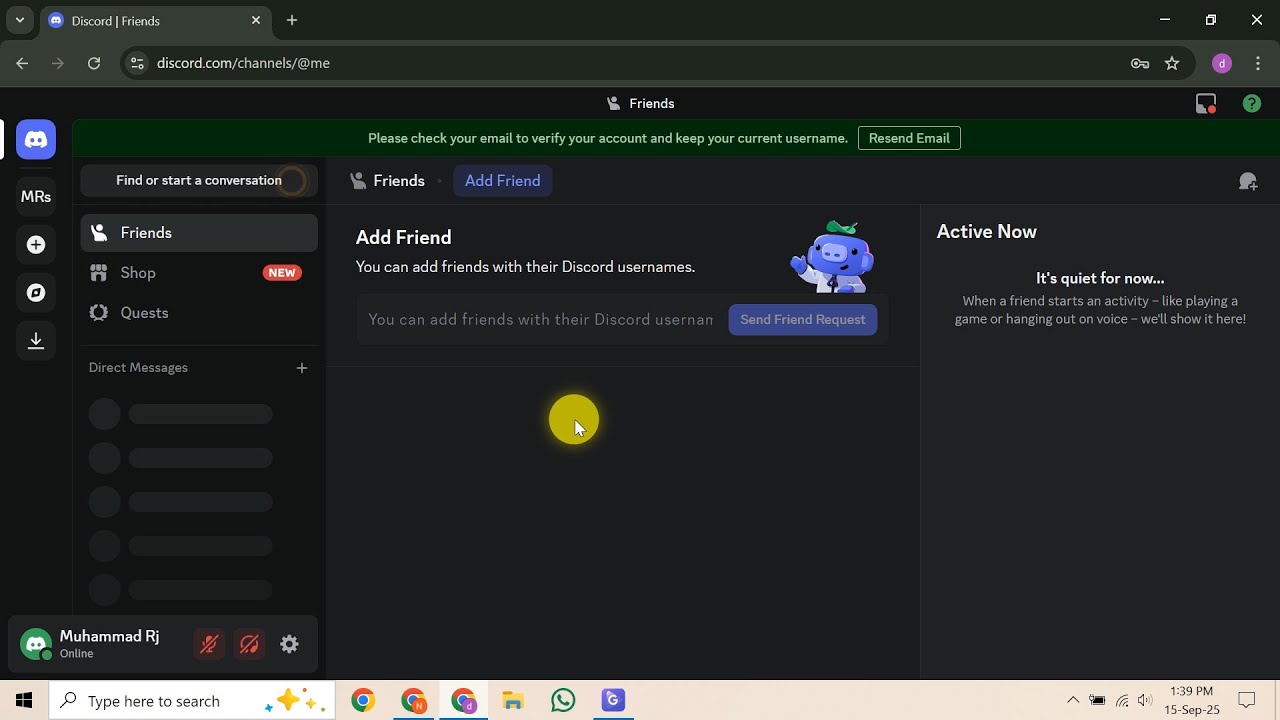
Task: Open Quests in the sidebar
Action: pyautogui.click(x=199, y=313)
